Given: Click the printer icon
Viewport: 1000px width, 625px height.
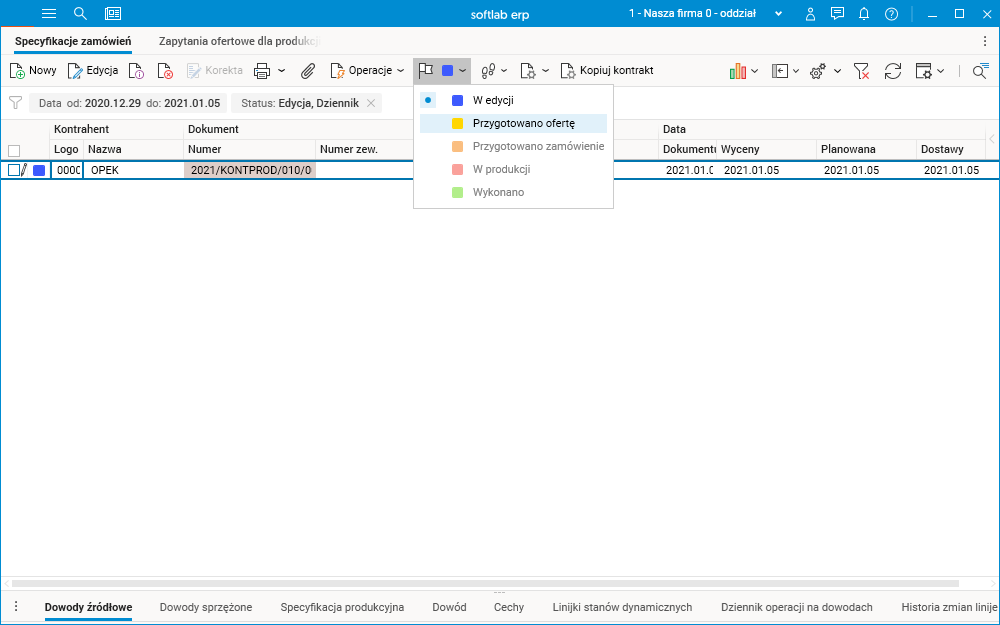Looking at the screenshot, I should (261, 71).
